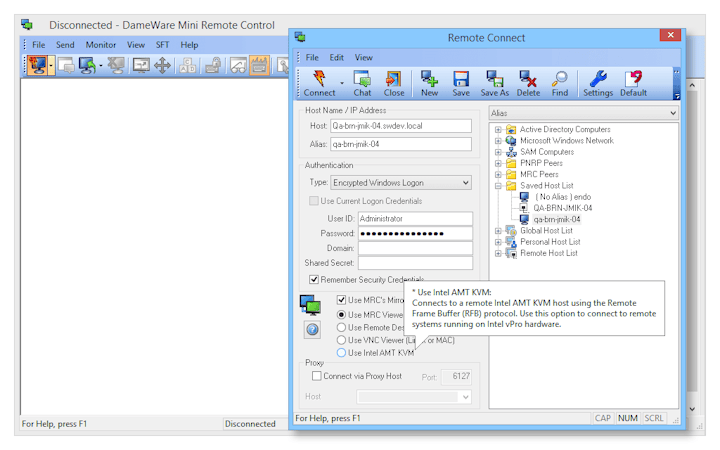The height and width of the screenshot is (450, 720).
Task: Click the Remote Connect title bar icon
Action: 300,37
